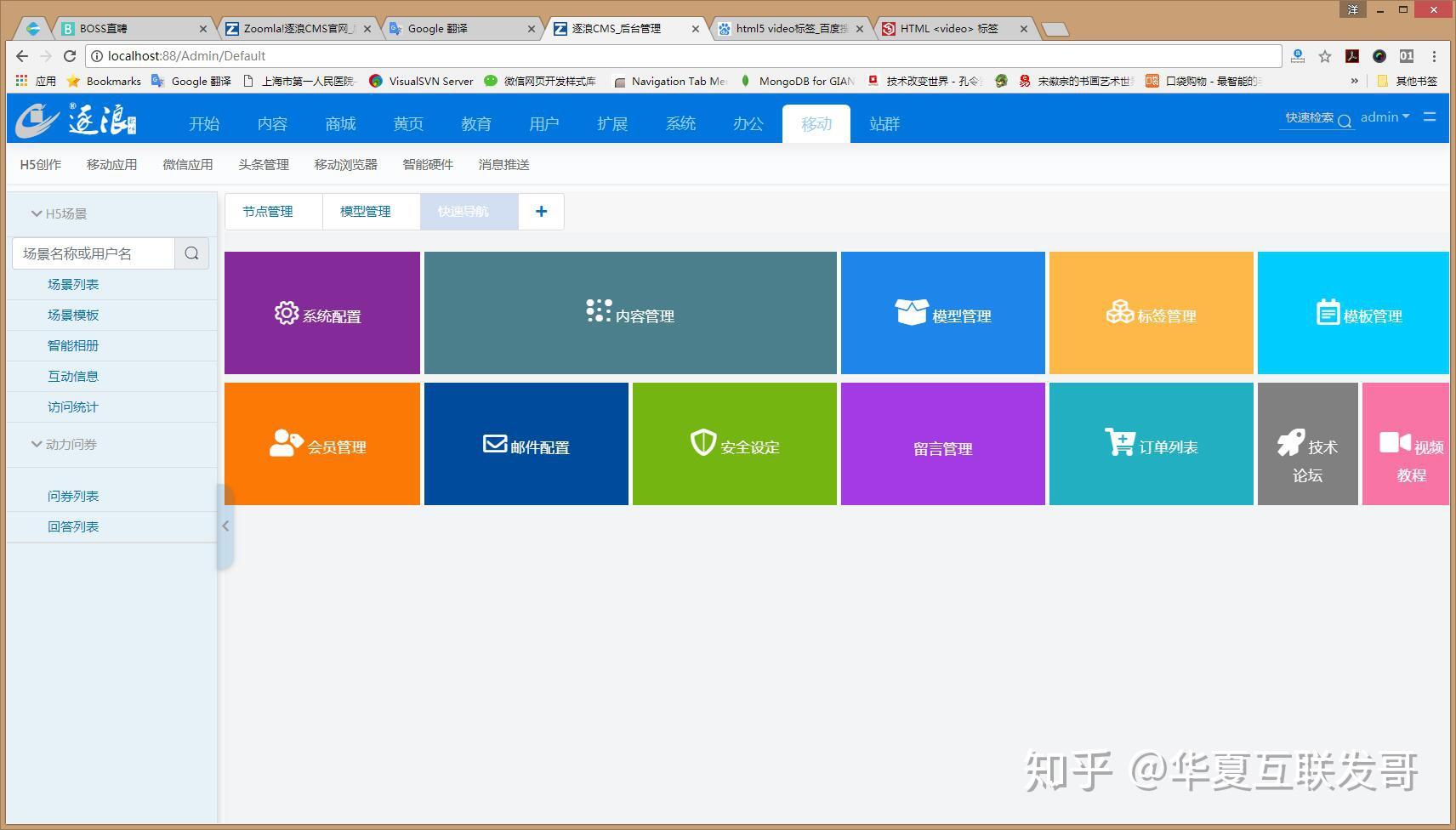This screenshot has height=830, width=1456.
Task: Open 访问统计 in the sidebar
Action: 73,407
